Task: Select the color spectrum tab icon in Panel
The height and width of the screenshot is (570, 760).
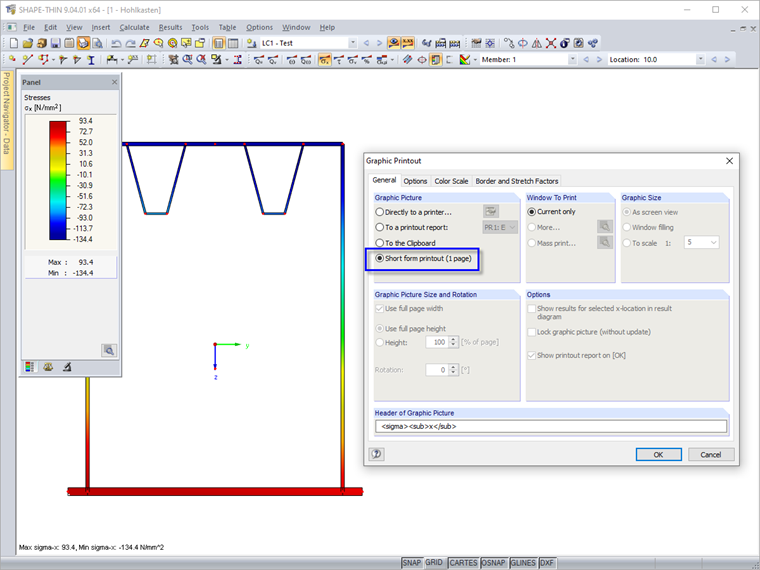Action: (30, 367)
